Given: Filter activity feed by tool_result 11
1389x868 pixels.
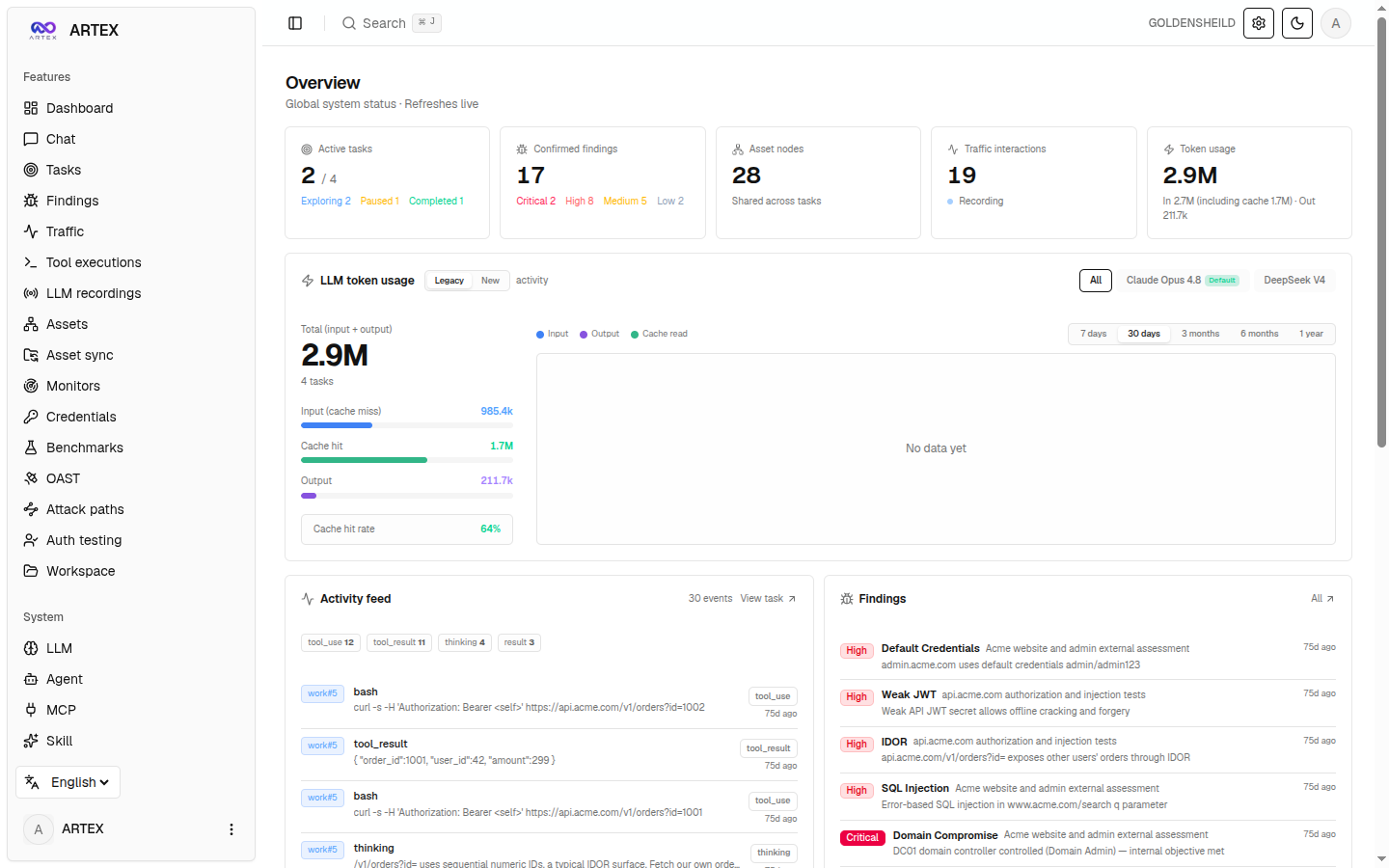Looking at the screenshot, I should point(399,642).
